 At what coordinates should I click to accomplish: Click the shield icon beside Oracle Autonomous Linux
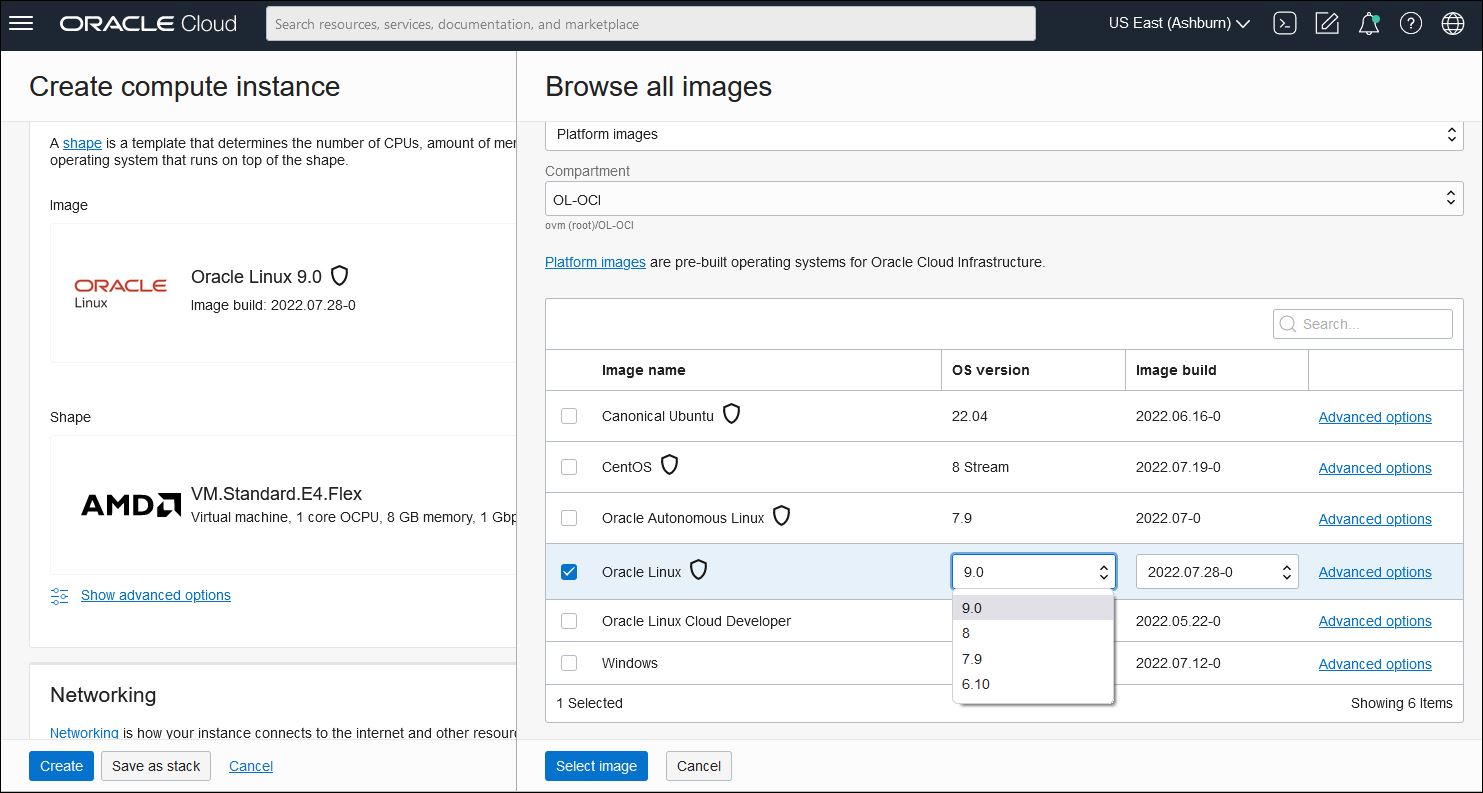click(781, 516)
